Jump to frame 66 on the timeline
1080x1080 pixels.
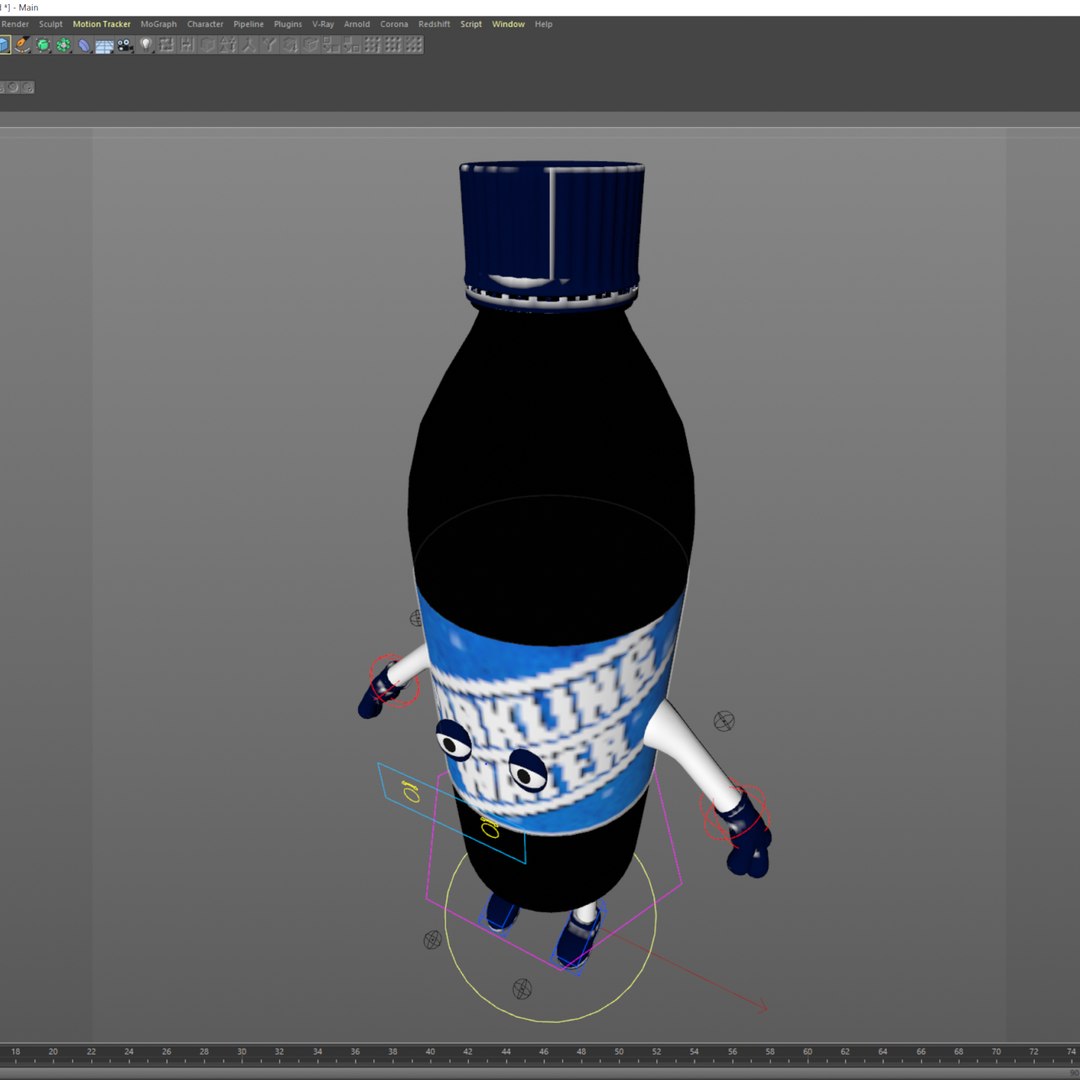[921, 1052]
